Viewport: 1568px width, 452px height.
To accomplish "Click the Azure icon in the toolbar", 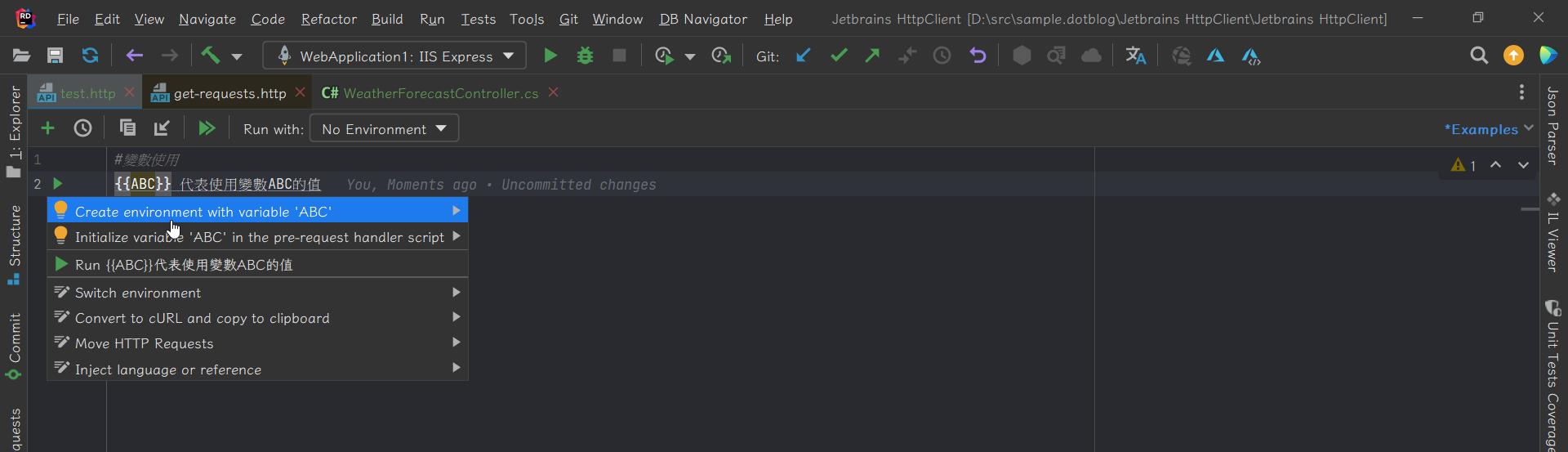I will click(1215, 56).
